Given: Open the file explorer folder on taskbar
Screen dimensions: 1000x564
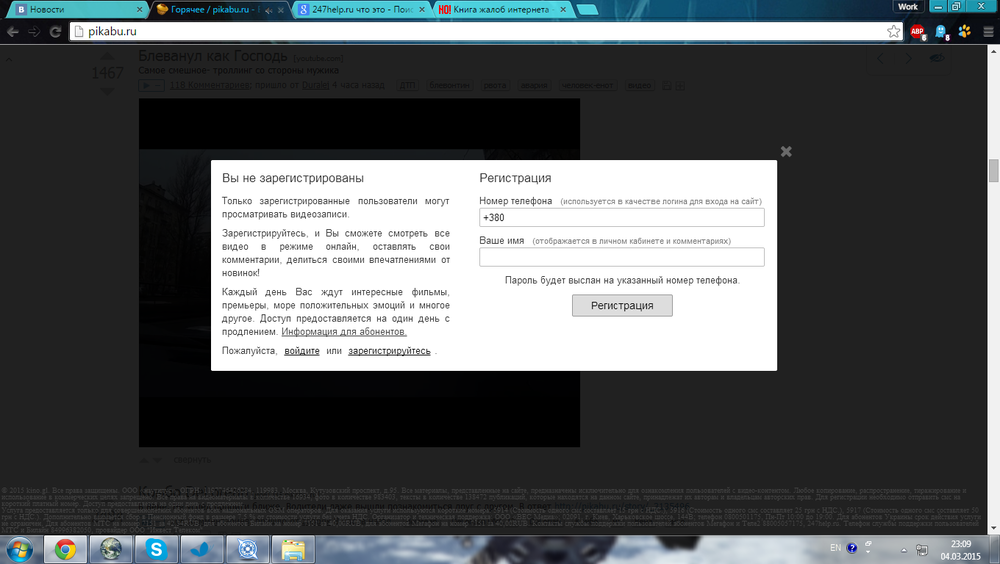Looking at the screenshot, I should tap(292, 548).
